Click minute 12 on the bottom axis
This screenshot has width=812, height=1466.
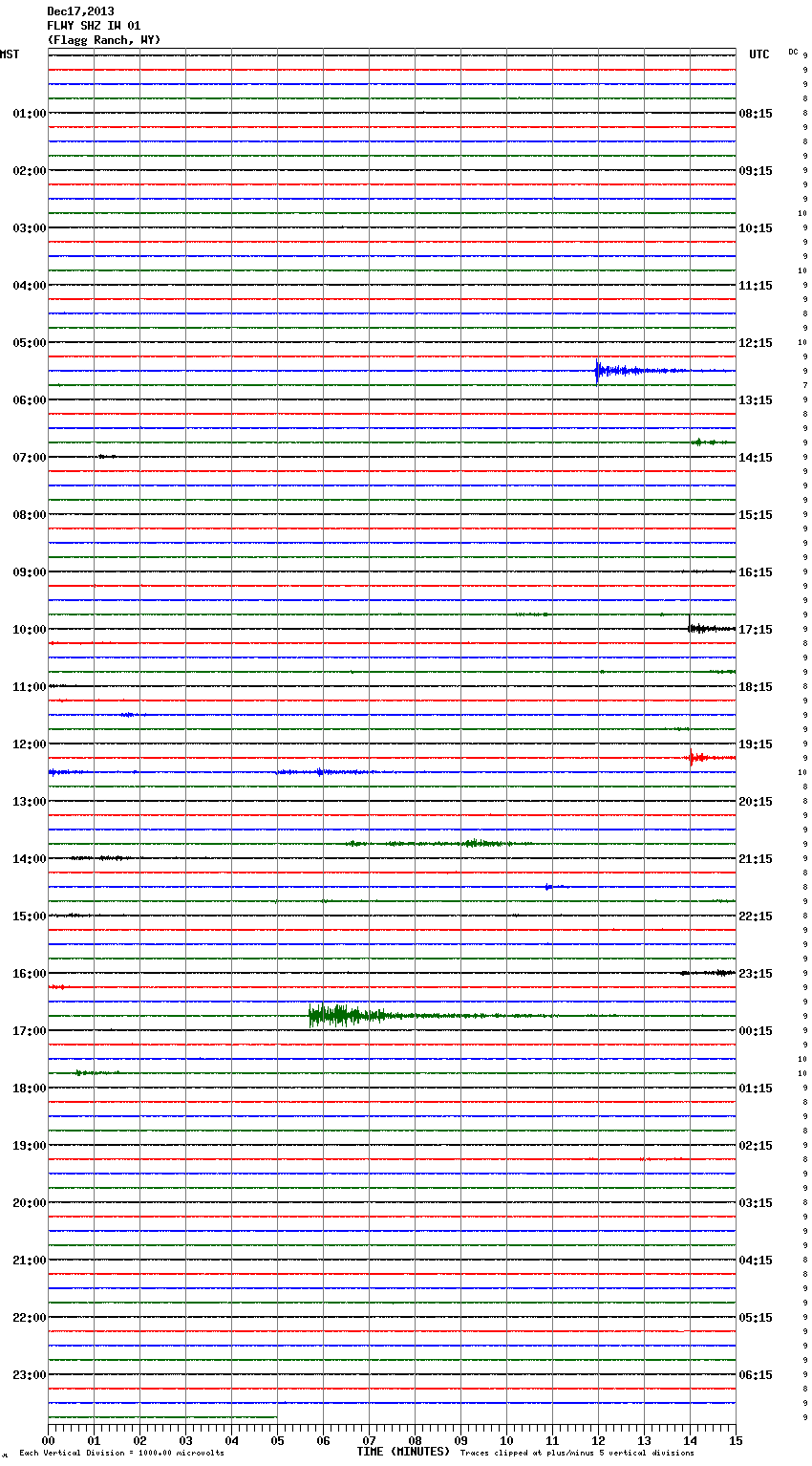[x=598, y=1440]
